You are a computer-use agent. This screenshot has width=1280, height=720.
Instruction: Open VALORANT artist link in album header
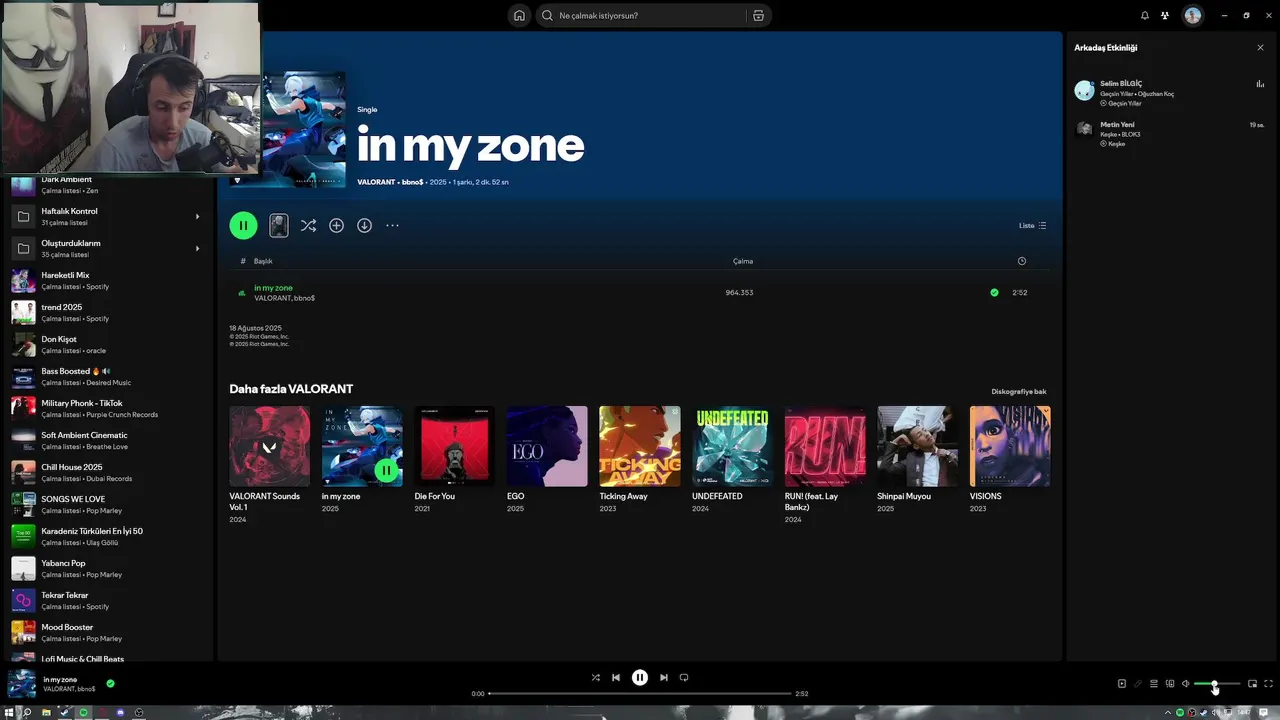376,182
